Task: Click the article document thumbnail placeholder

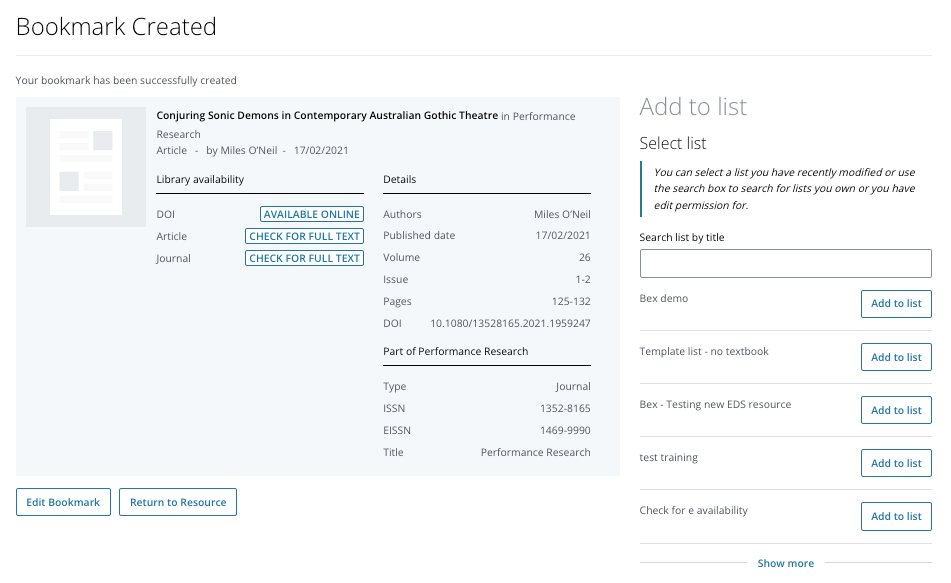Action: pyautogui.click(x=86, y=167)
